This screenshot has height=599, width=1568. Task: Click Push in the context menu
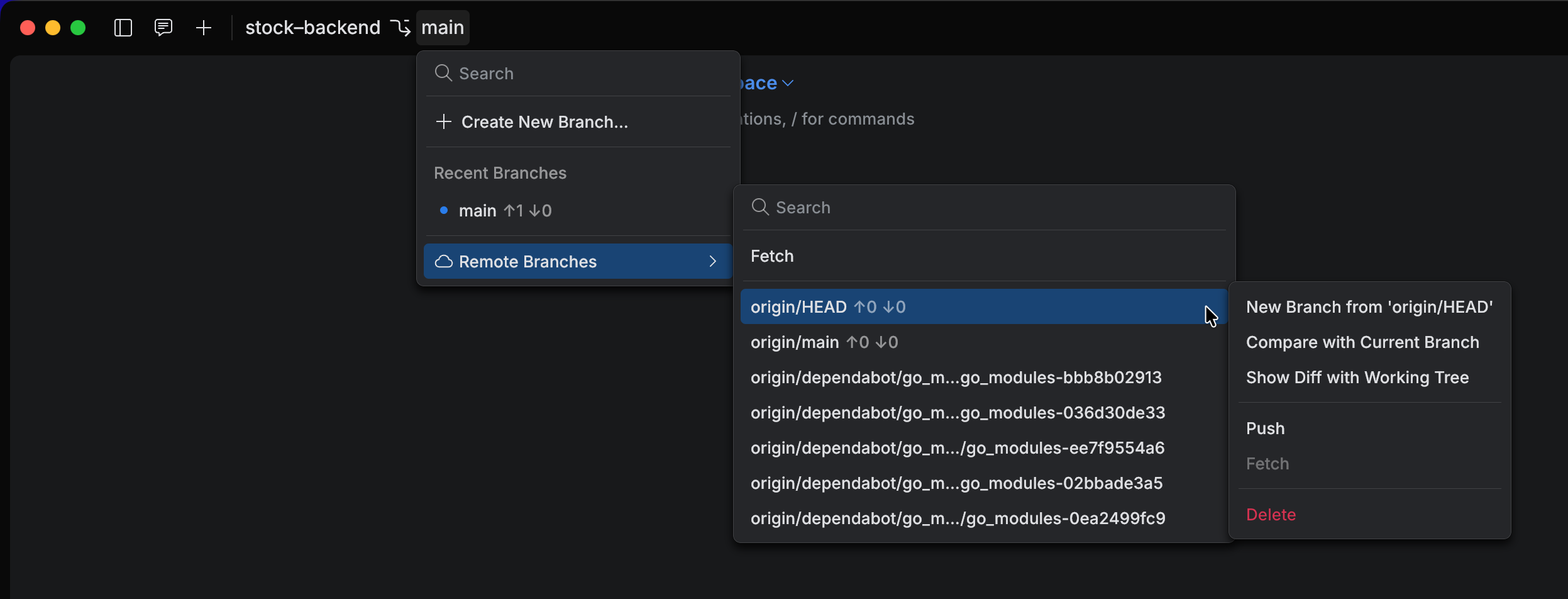[1264, 428]
